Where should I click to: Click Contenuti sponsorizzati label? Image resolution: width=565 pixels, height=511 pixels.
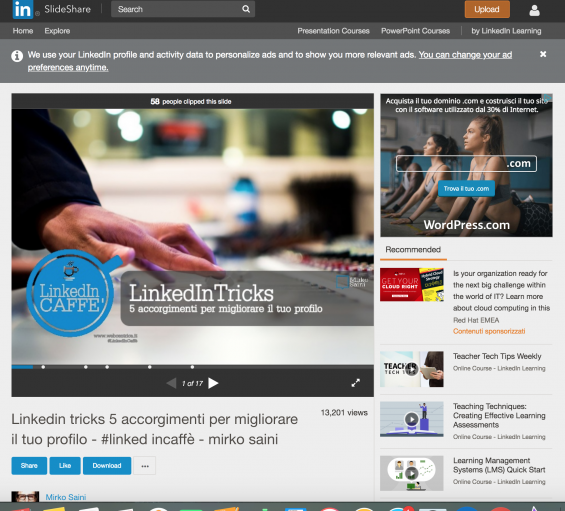[x=489, y=331]
